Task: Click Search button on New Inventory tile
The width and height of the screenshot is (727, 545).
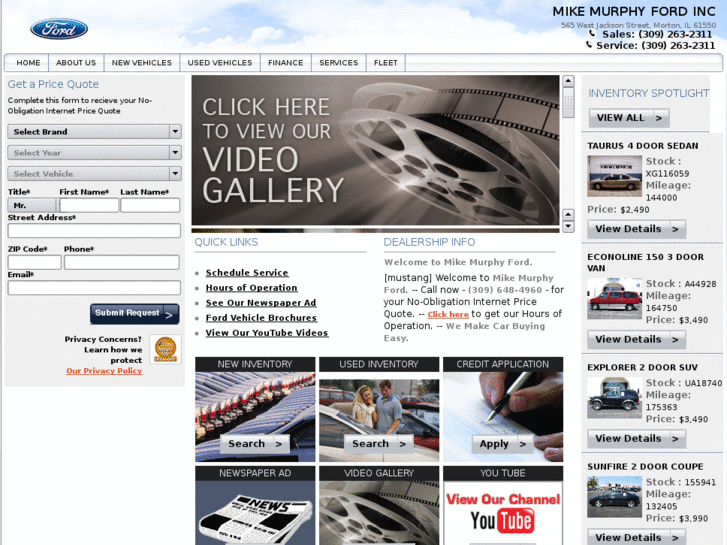Action: (255, 444)
